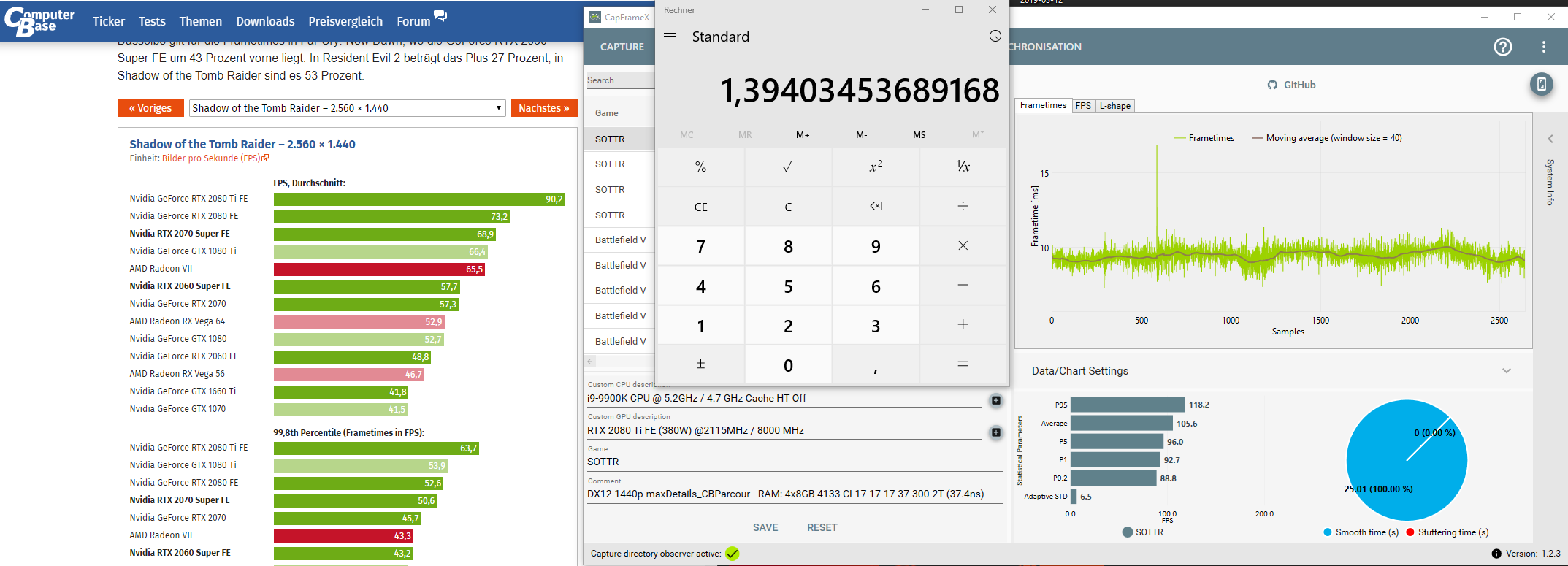Image resolution: width=1568 pixels, height=566 pixels.
Task: Click the capture directory observer checkmark icon
Action: (733, 554)
